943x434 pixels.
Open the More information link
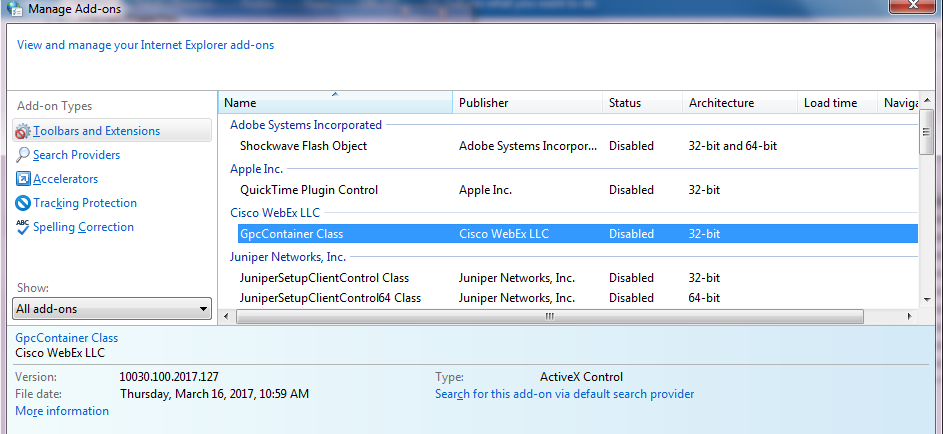pos(62,411)
